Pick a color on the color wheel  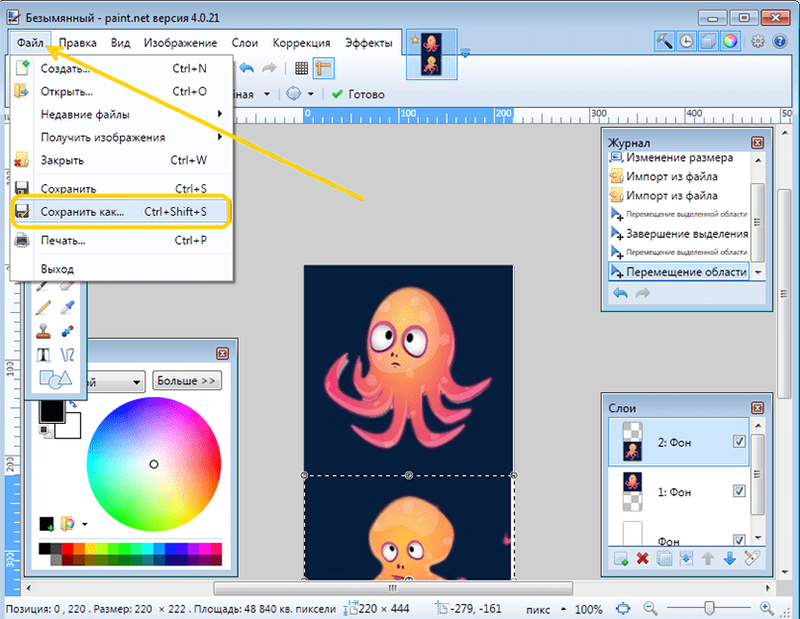click(154, 464)
